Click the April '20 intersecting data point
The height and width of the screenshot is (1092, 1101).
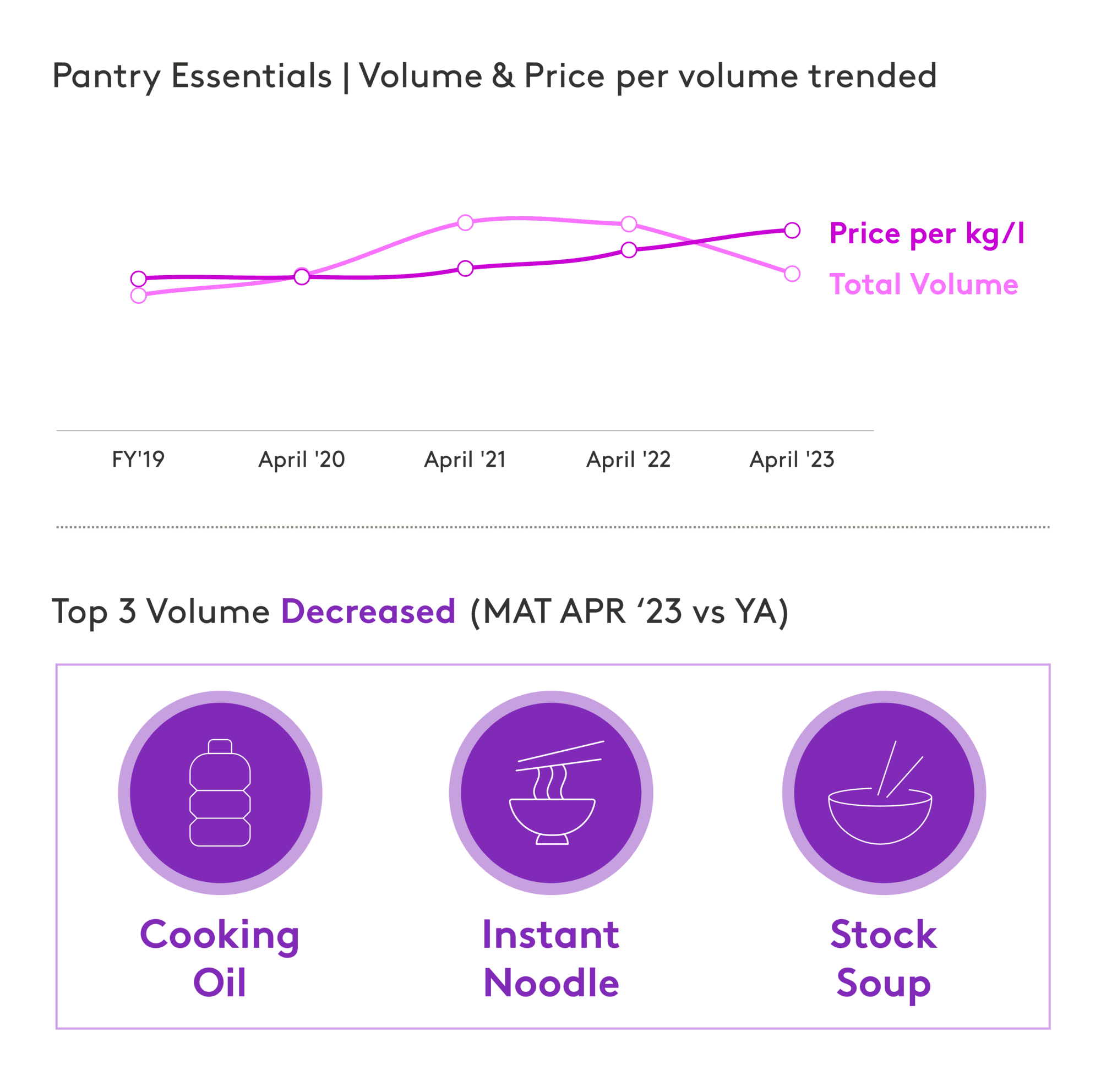coord(302,276)
